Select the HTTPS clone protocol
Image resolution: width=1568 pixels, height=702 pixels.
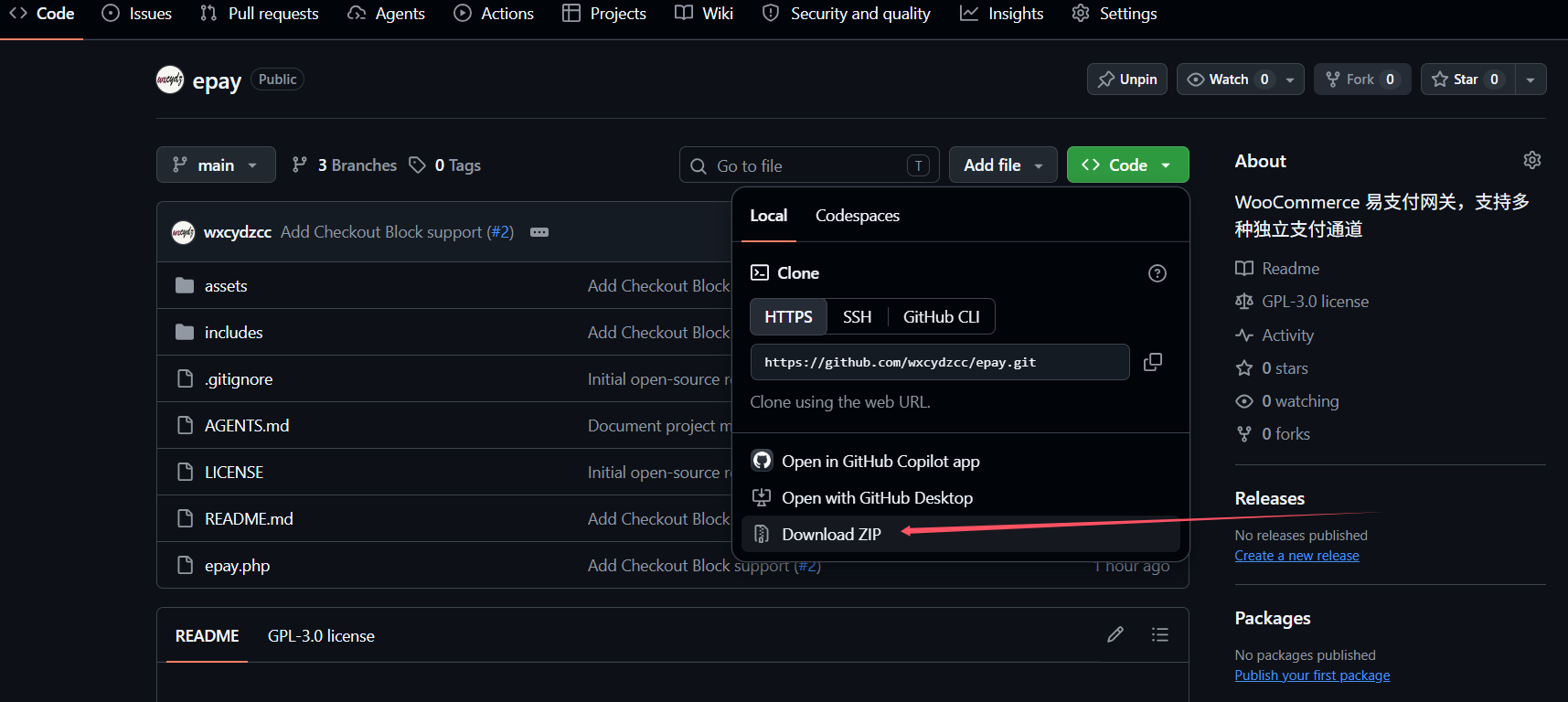point(788,316)
